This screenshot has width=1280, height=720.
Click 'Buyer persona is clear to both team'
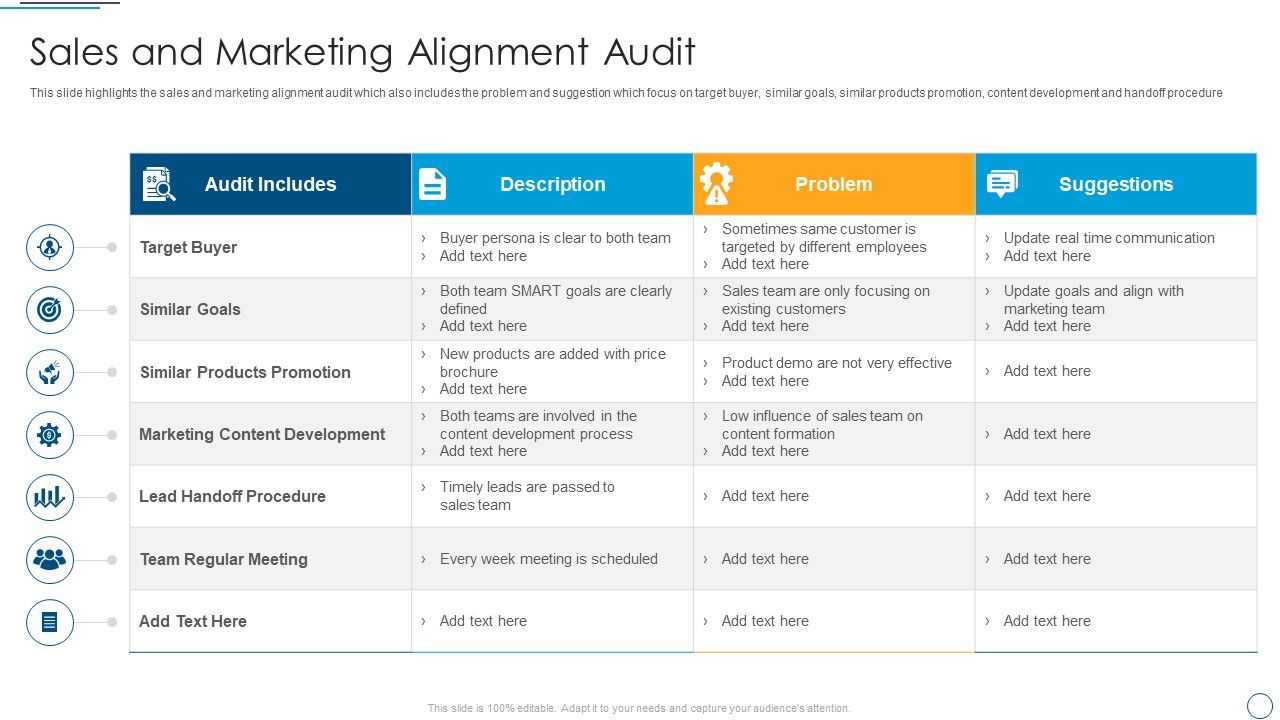(x=555, y=238)
